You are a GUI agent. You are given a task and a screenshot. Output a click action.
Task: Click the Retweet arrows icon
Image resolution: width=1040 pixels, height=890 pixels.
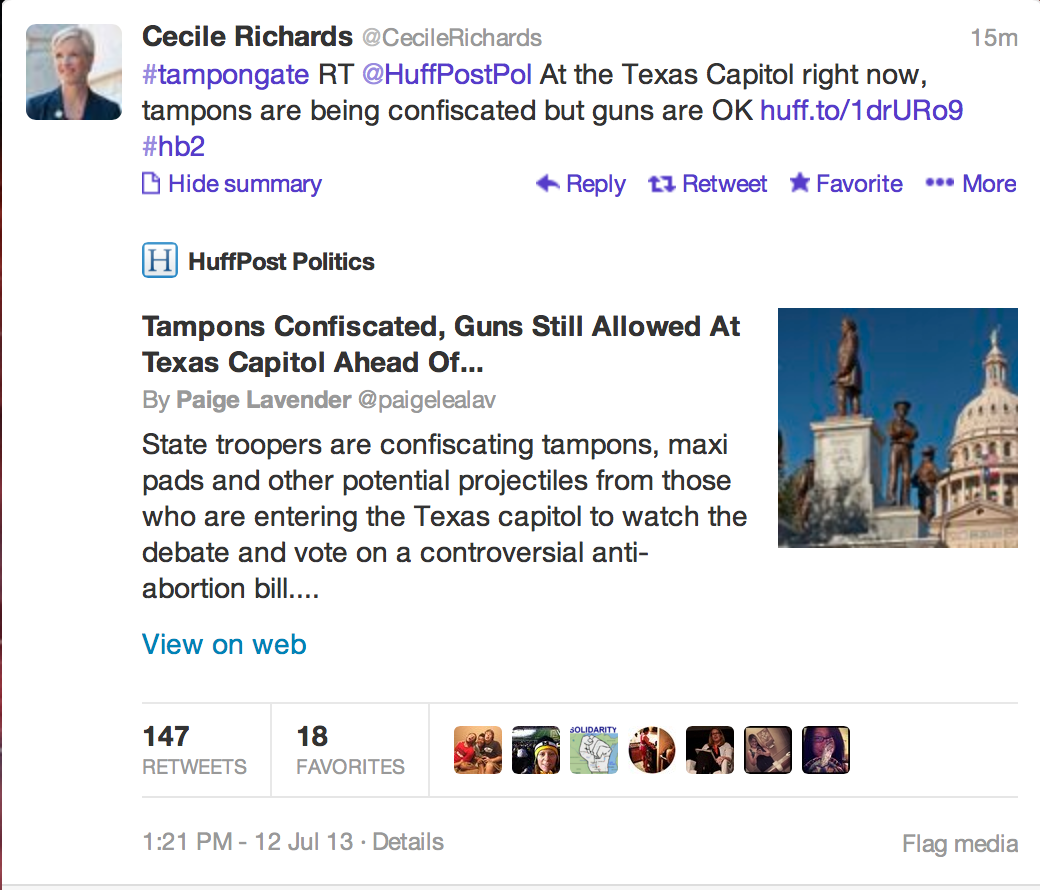[x=661, y=184]
